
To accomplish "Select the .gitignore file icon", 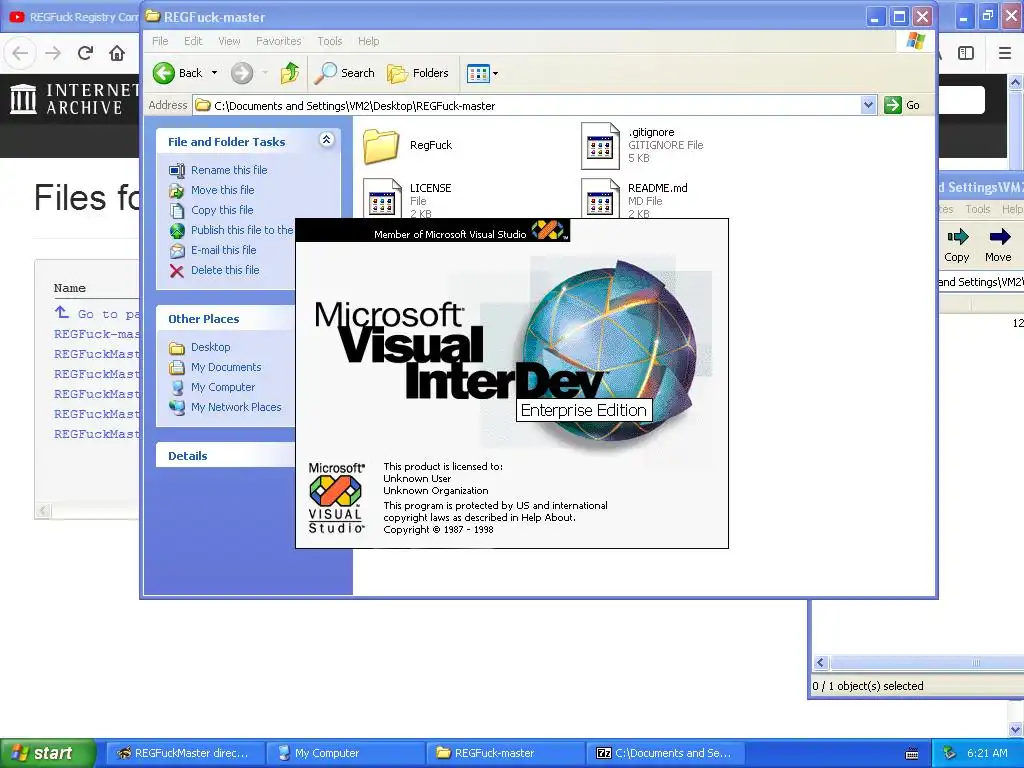I will pyautogui.click(x=600, y=146).
